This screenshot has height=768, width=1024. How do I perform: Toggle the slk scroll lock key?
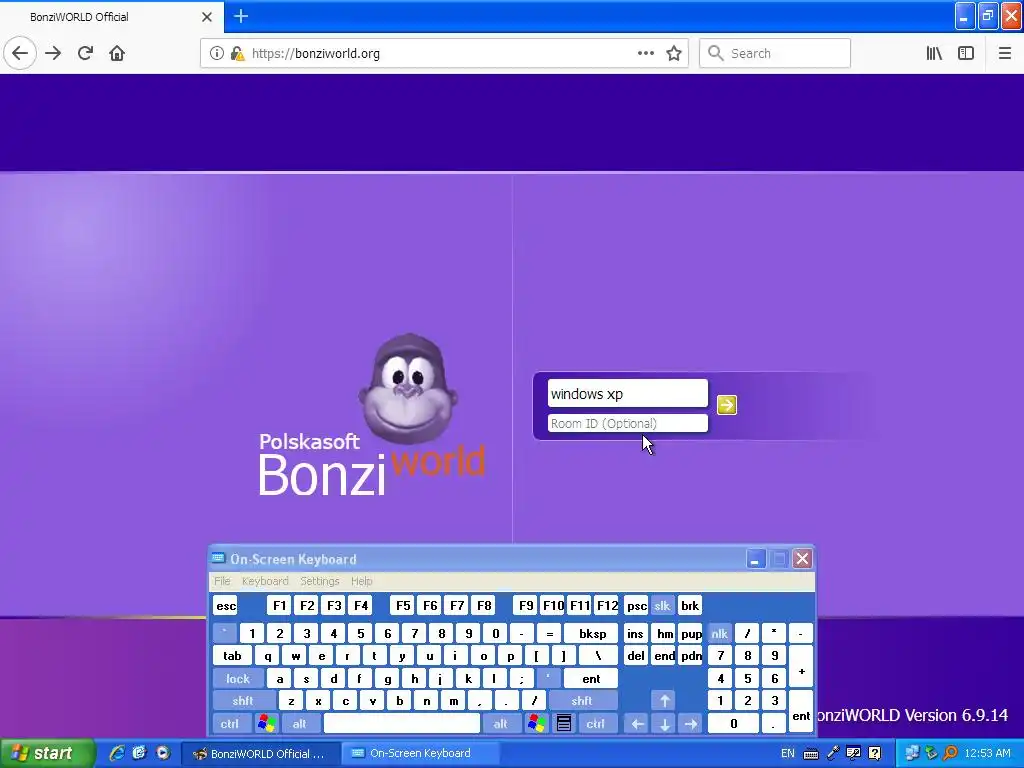pos(662,606)
